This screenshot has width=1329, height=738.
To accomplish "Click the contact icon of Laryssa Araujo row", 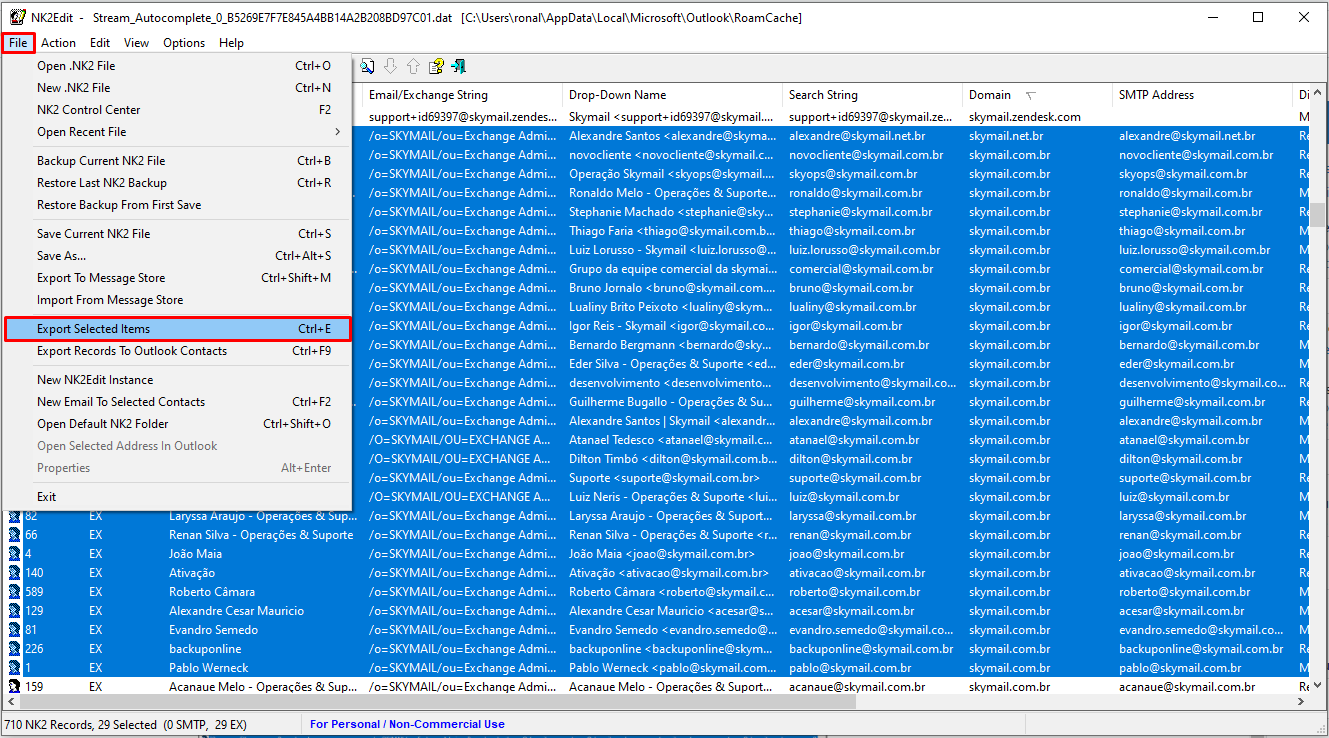I will coord(14,516).
